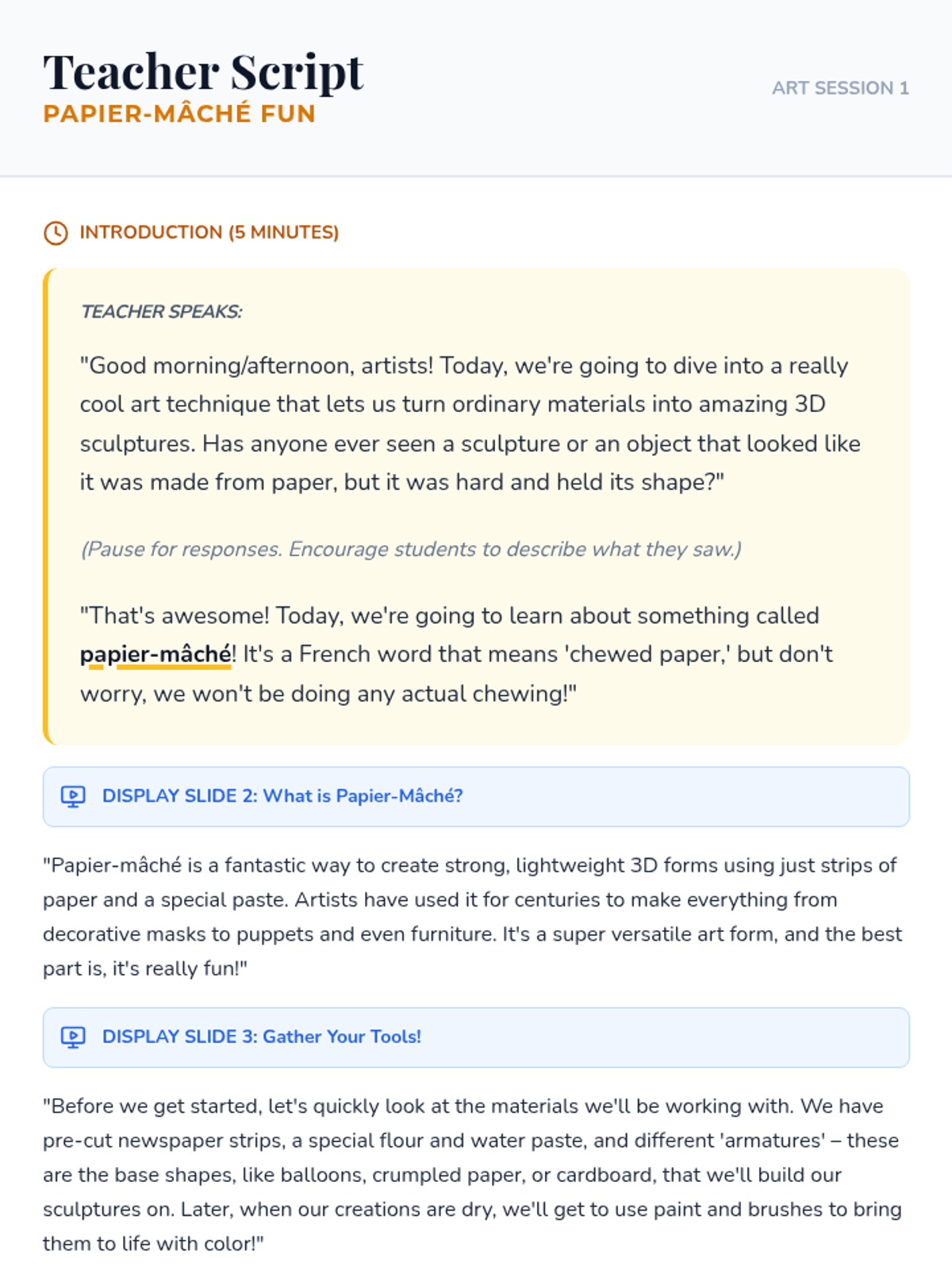
Task: Open DISPLAY SLIDE 2: What is Papier-Mâché?
Action: 282,796
